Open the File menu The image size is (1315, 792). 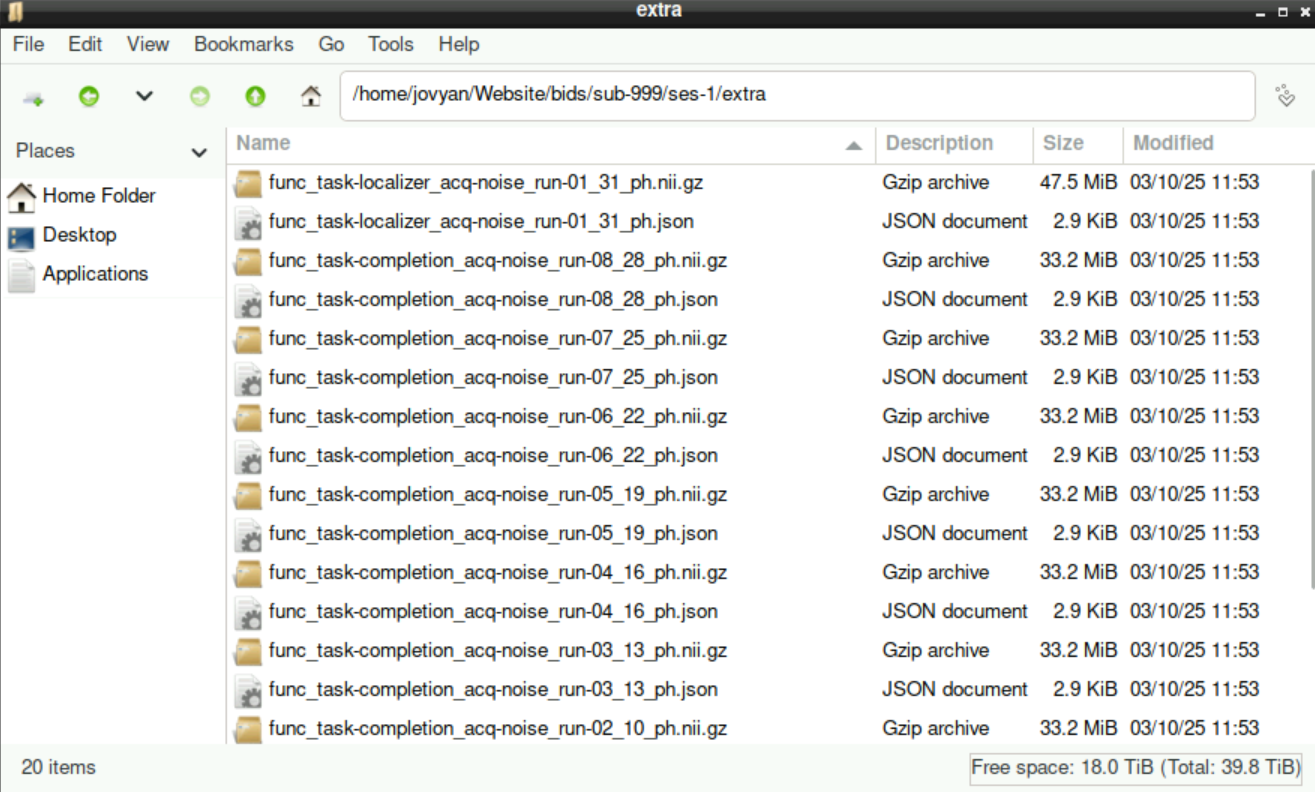(x=28, y=44)
